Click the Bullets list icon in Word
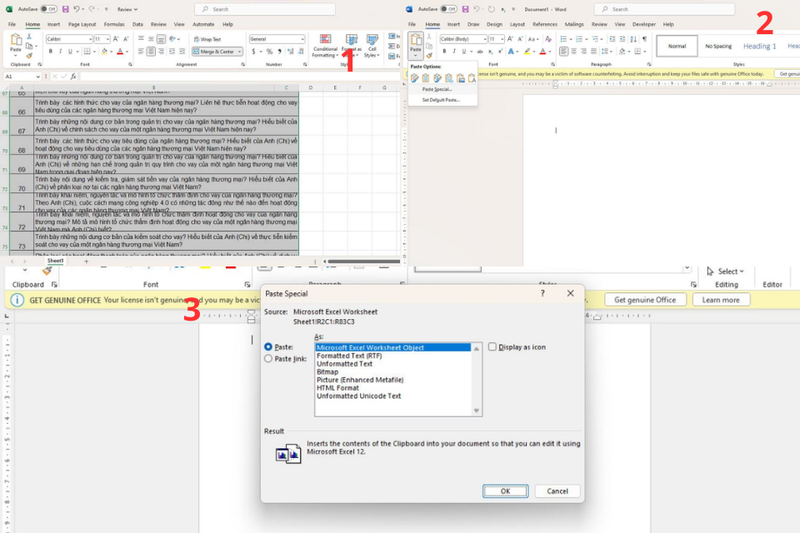 pyautogui.click(x=563, y=39)
